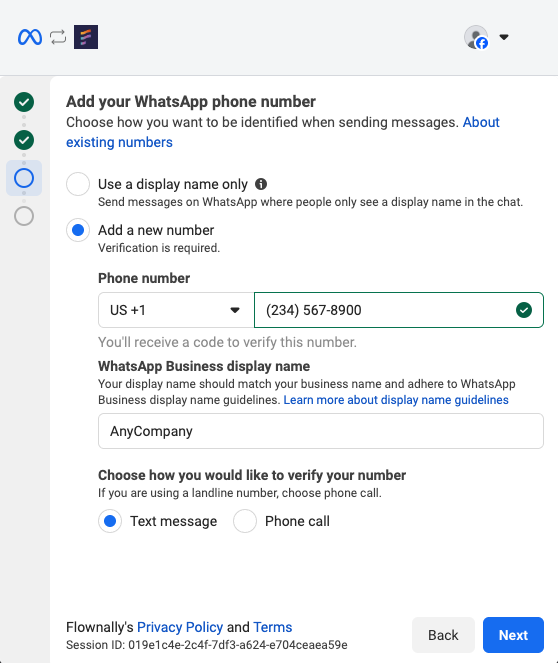Click the Flownally app logo icon
The image size is (558, 663).
86,37
